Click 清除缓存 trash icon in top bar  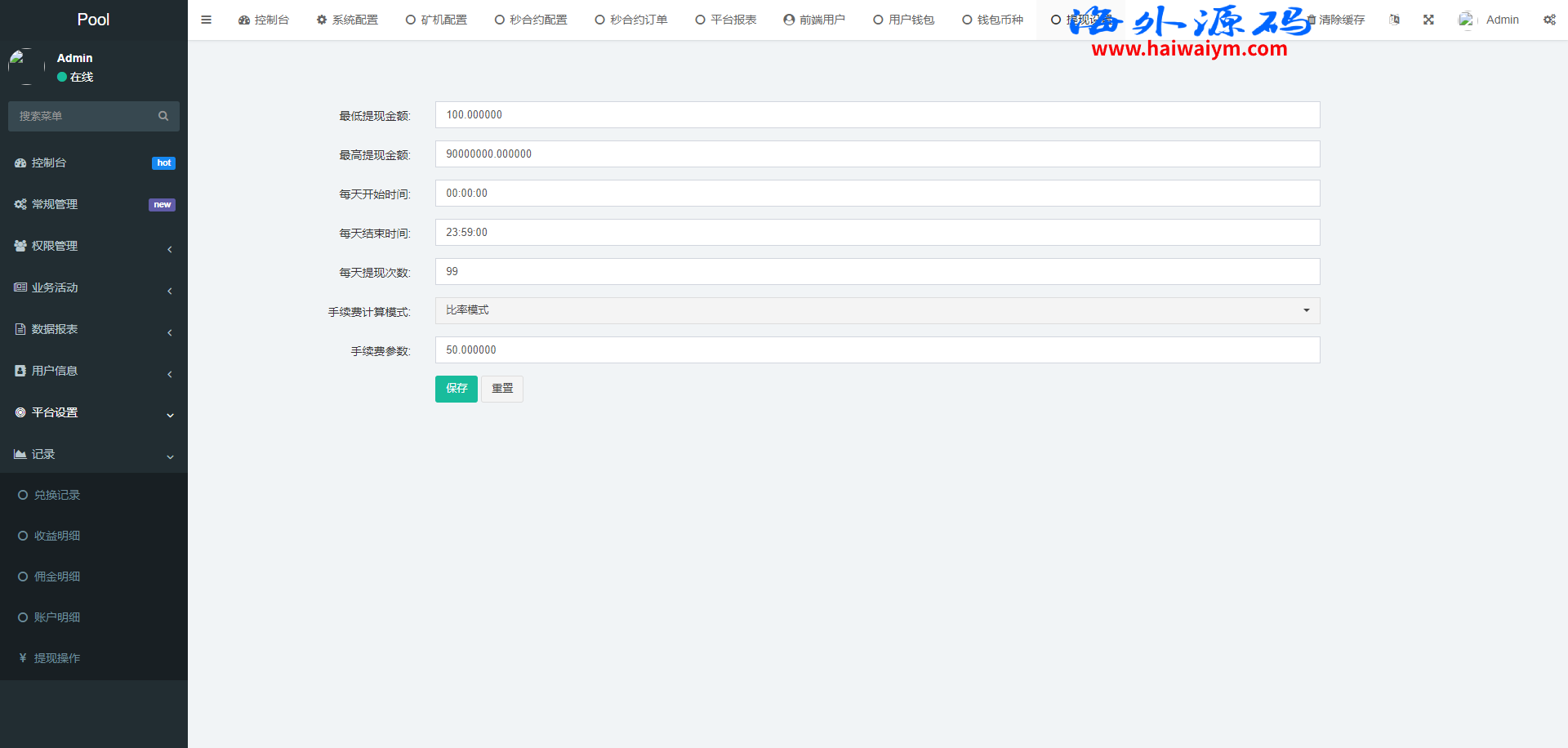coord(1312,20)
